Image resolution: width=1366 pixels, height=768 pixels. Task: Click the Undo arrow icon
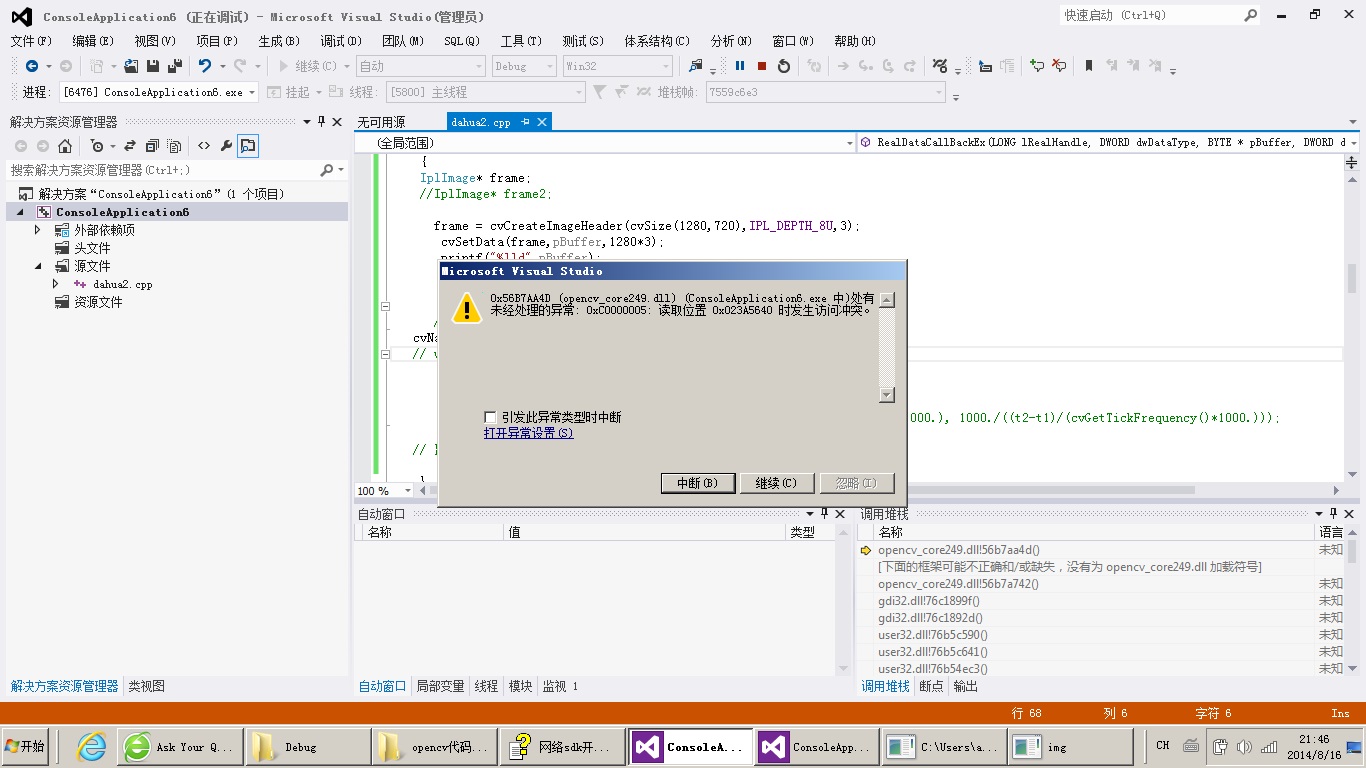pos(204,66)
